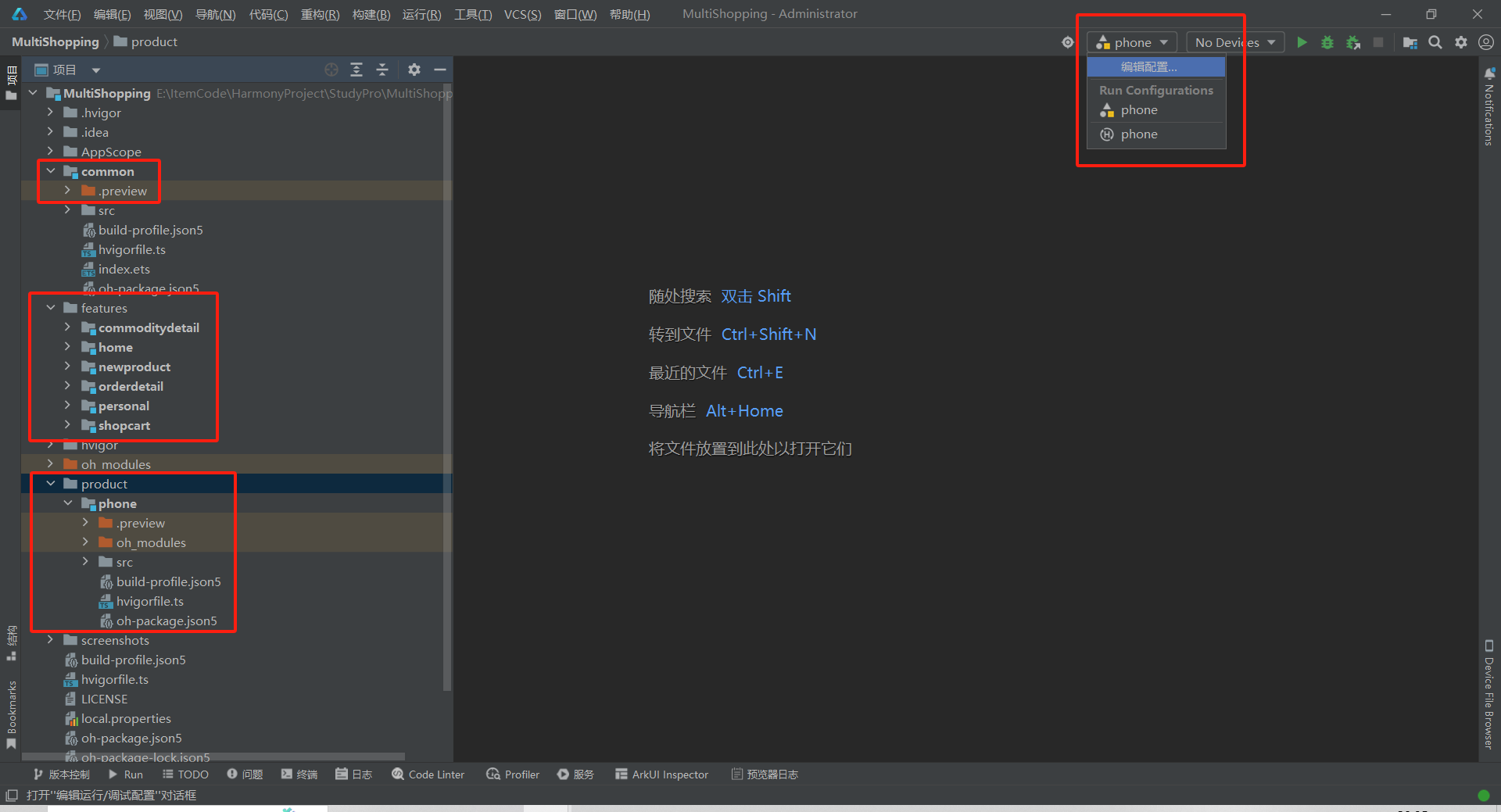
Task: Click MultiShopping in breadcrumb
Action: click(56, 42)
